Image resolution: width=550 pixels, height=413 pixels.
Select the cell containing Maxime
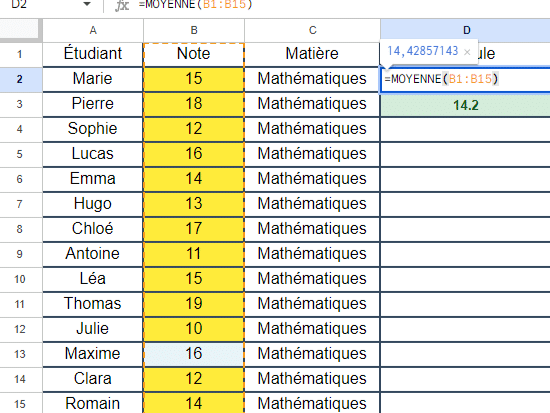tap(93, 354)
